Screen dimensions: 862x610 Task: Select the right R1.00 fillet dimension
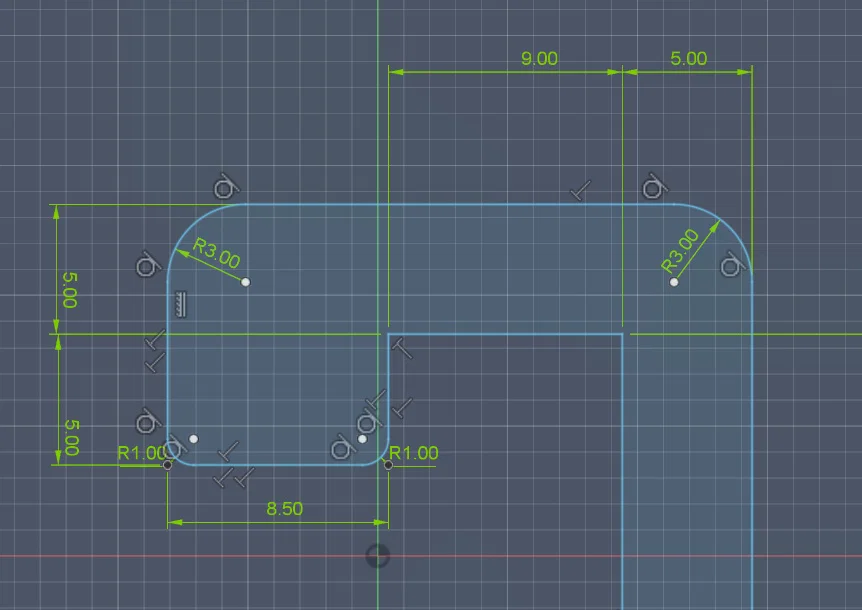[x=413, y=453]
